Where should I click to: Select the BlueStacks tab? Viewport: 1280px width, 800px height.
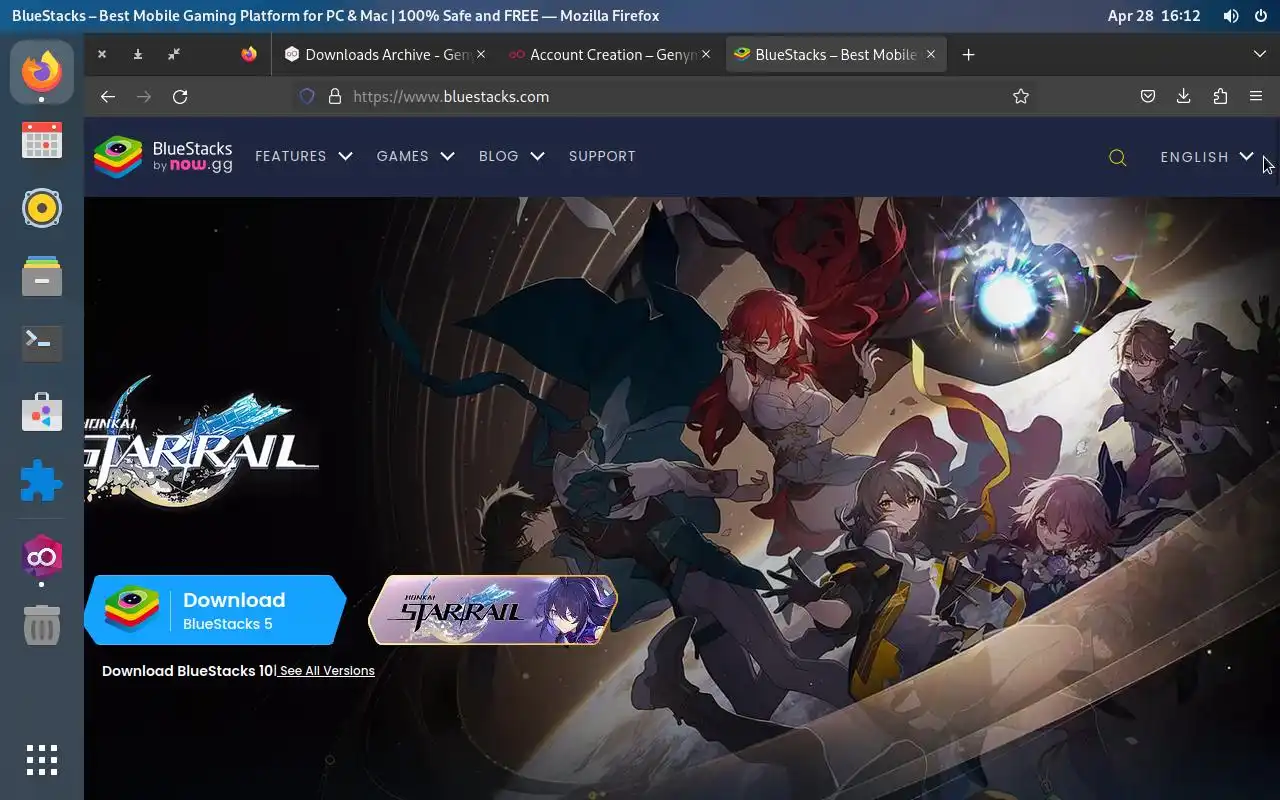835,55
